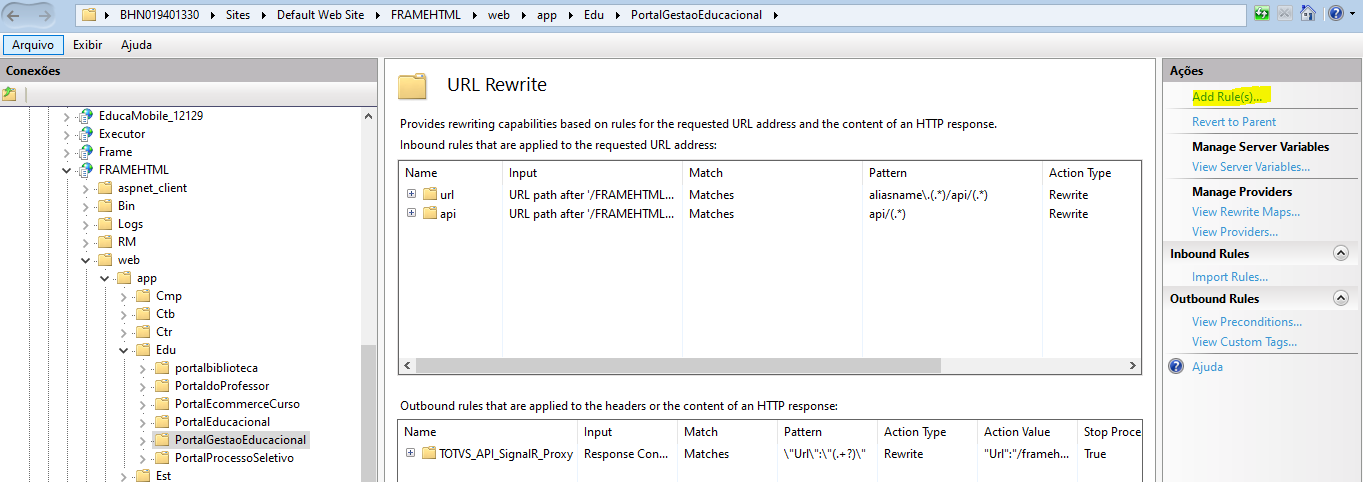Image resolution: width=1363 pixels, height=482 pixels.
Task: Open the blue help question-mark icon in top toolbar
Action: pyautogui.click(x=1334, y=14)
